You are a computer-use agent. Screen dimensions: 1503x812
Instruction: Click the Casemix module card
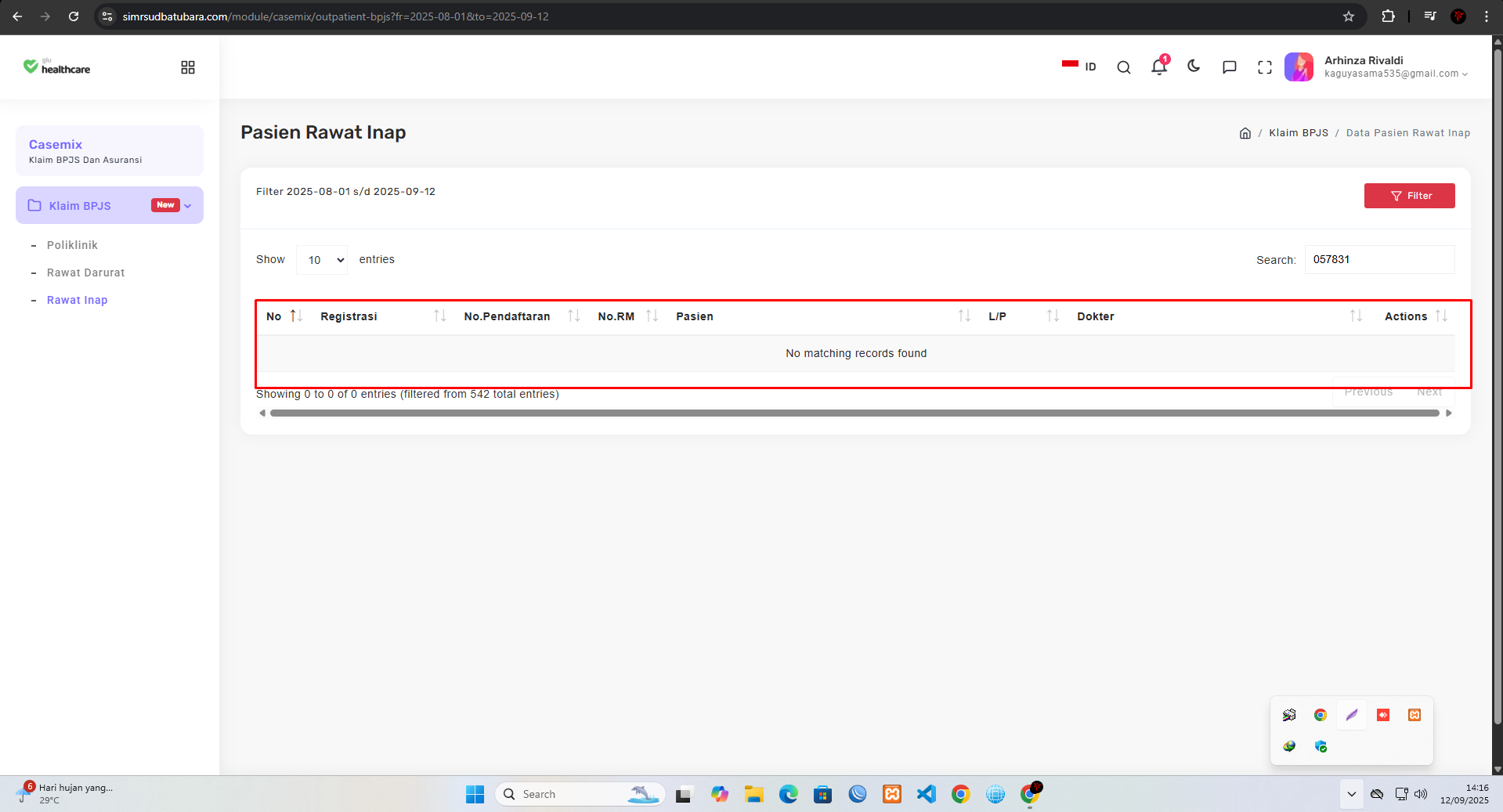tap(110, 151)
